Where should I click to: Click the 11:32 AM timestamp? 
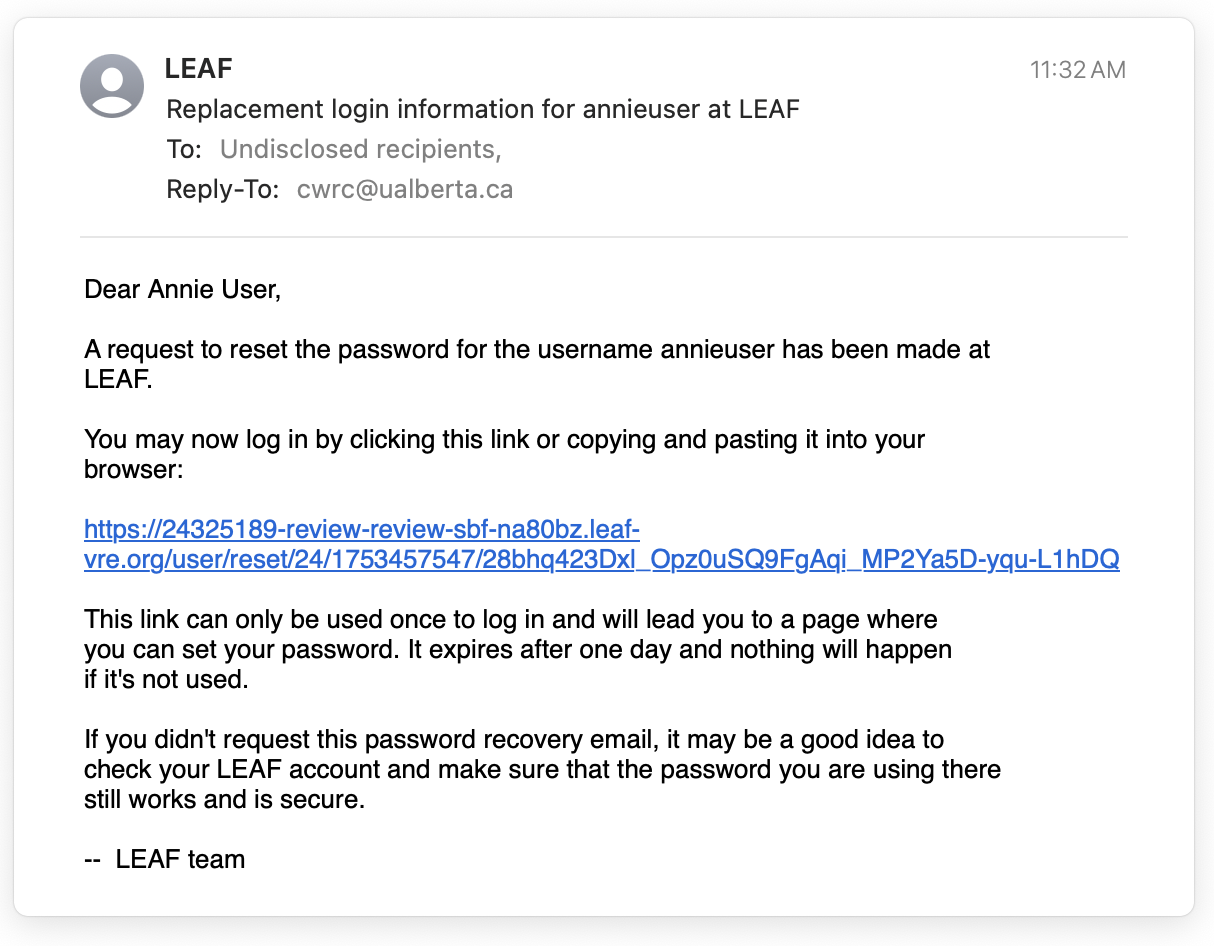[x=1077, y=70]
